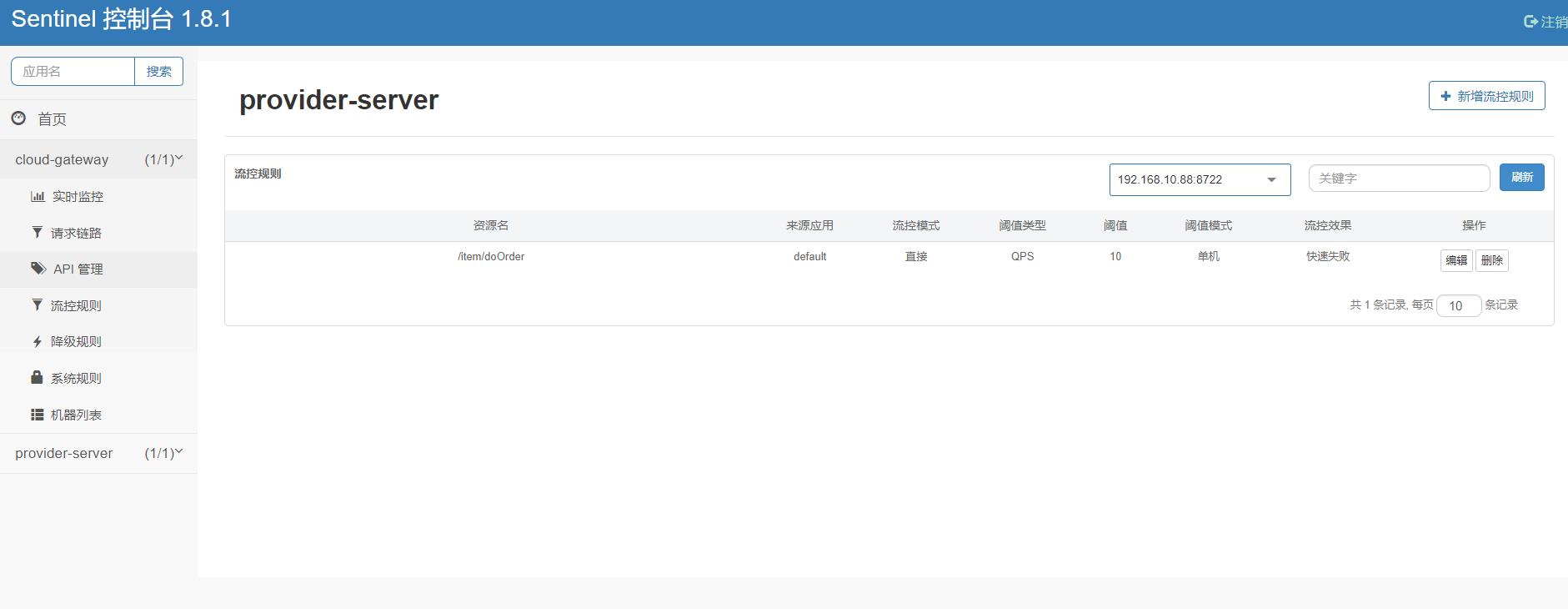Focus the 应用名 search field
This screenshot has width=1568, height=609.
pyautogui.click(x=73, y=72)
